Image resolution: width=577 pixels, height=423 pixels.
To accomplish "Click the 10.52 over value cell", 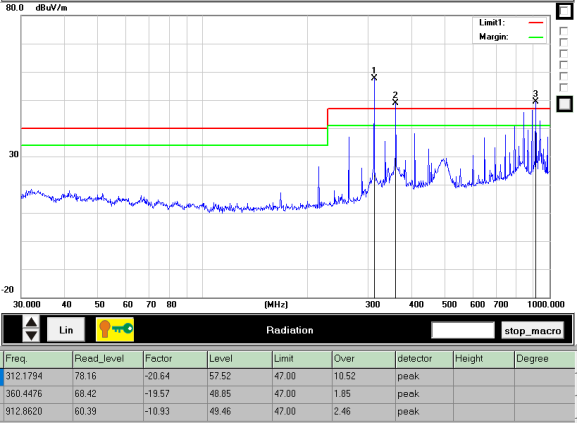I will pyautogui.click(x=364, y=377).
